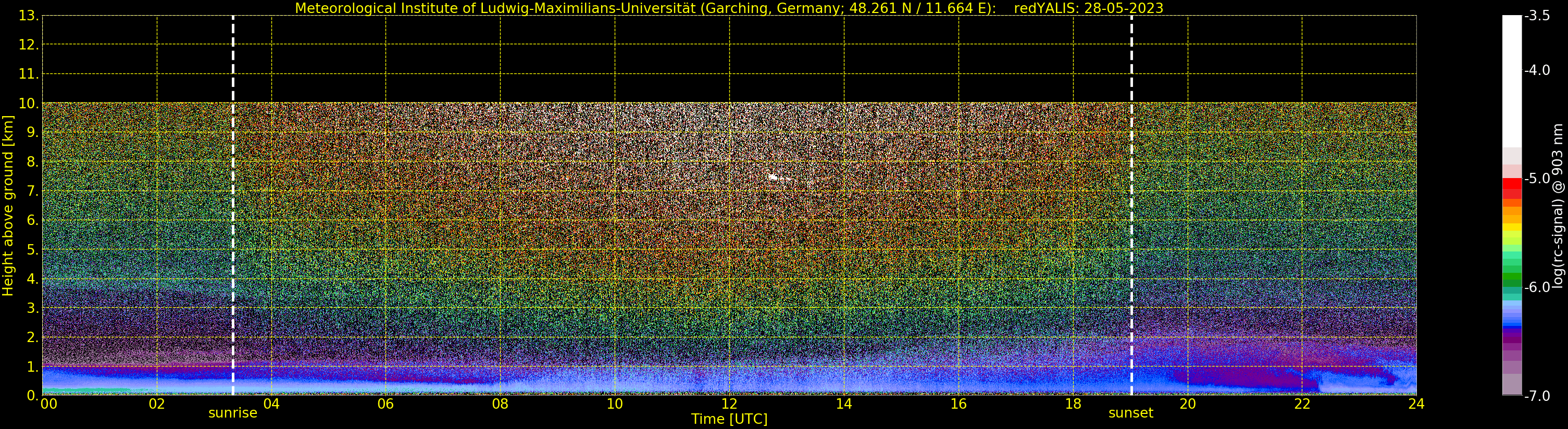This screenshot has height=429, width=1568.
Task: Click the time tick label '22'
Action: point(1302,404)
